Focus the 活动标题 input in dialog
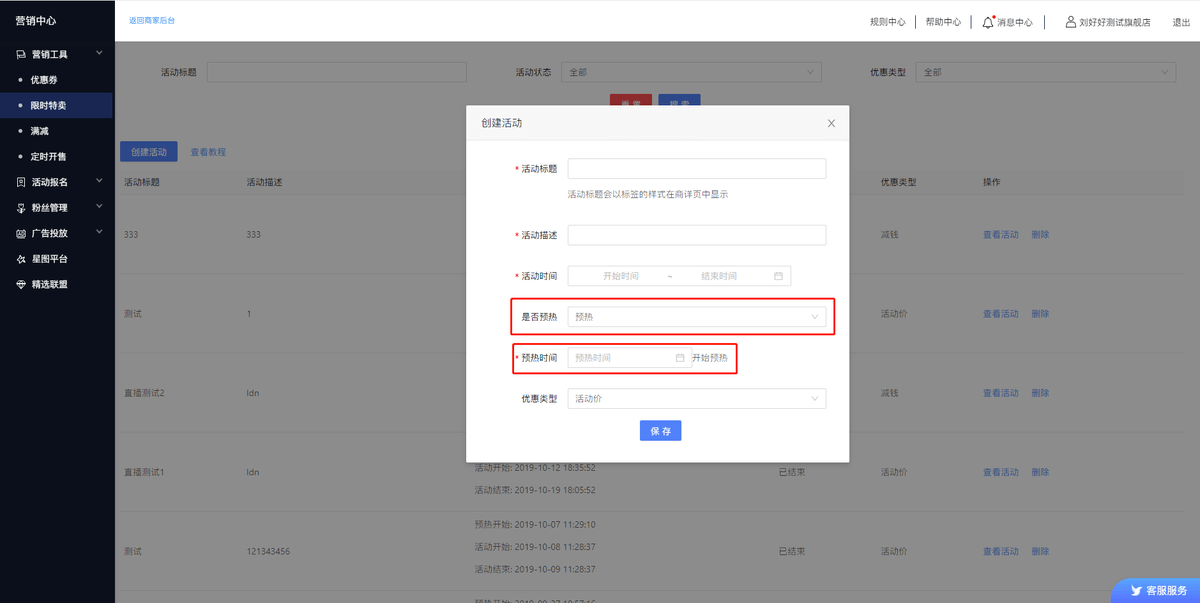1200x603 pixels. tap(696, 168)
